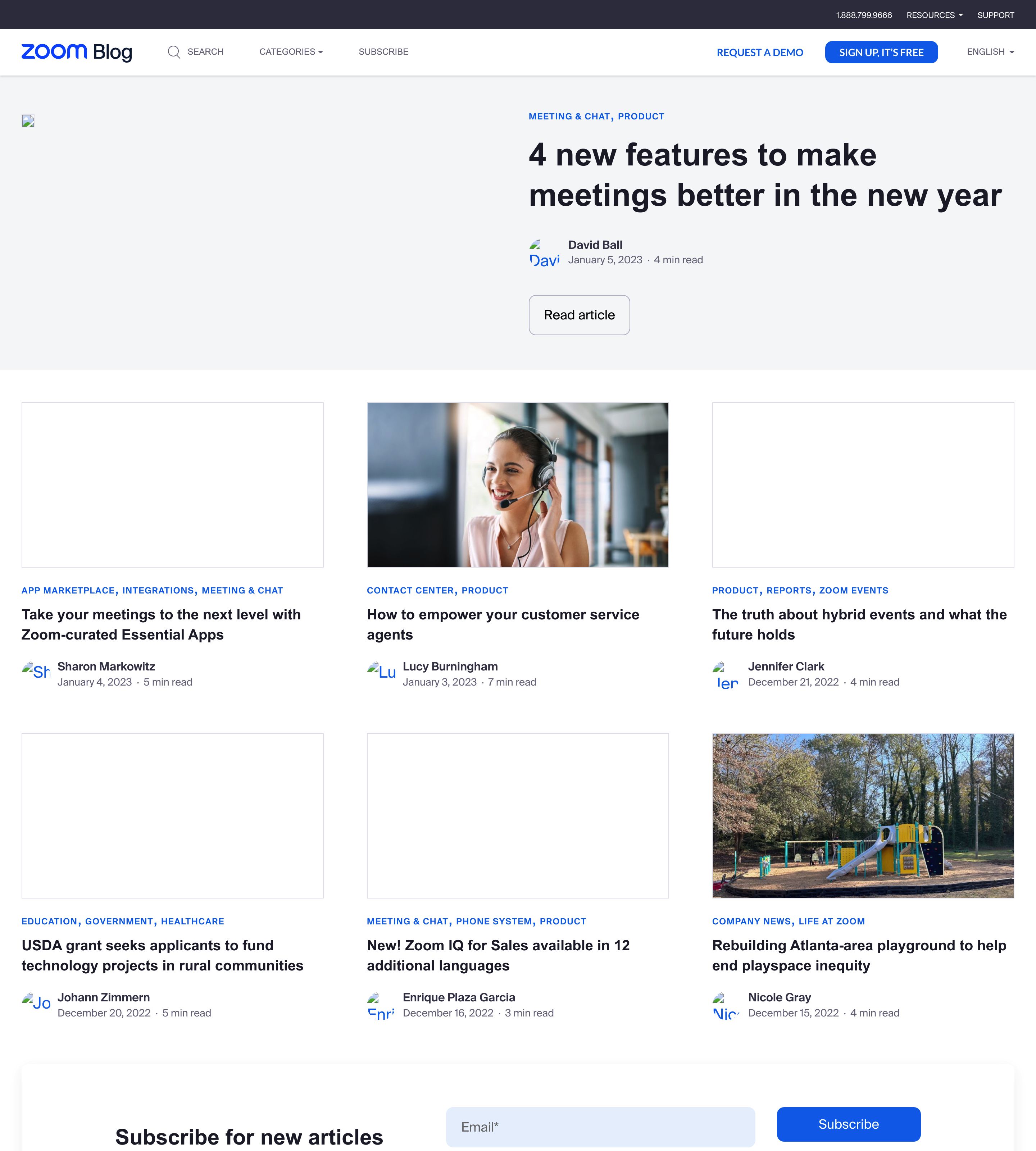
Task: Open thumbnail for Zoom IQ for Sales article
Action: point(517,816)
